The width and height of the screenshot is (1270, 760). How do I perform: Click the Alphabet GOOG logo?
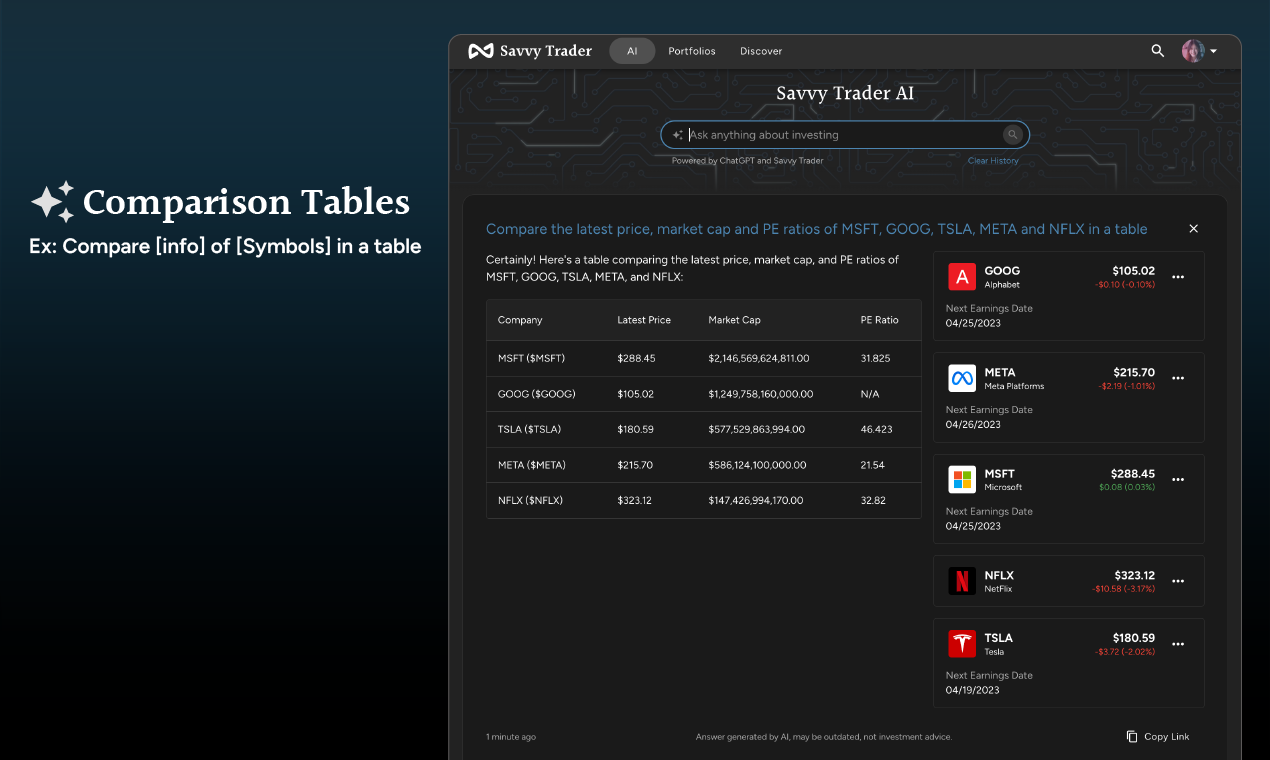pos(962,277)
